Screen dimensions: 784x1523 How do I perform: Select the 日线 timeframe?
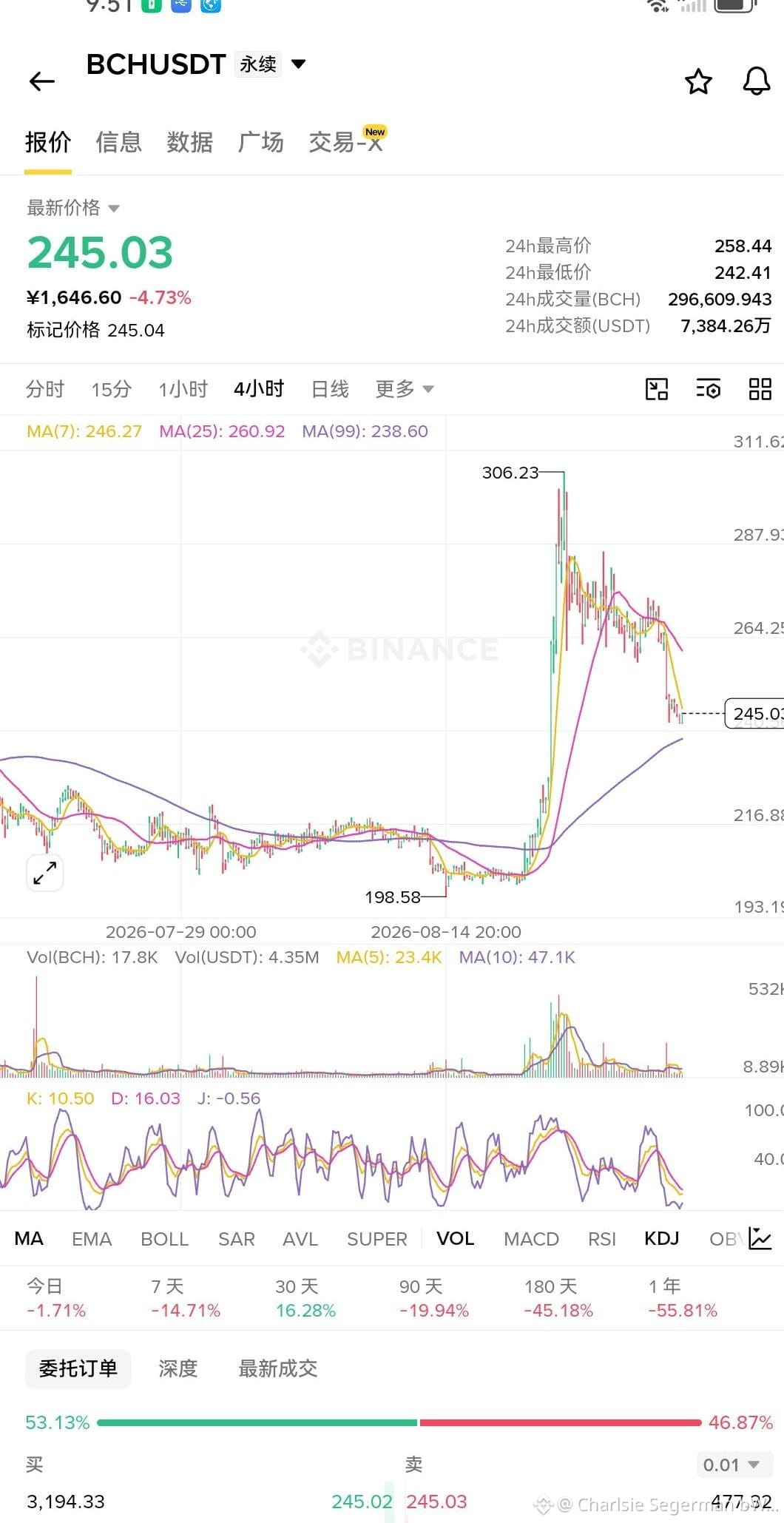point(330,389)
